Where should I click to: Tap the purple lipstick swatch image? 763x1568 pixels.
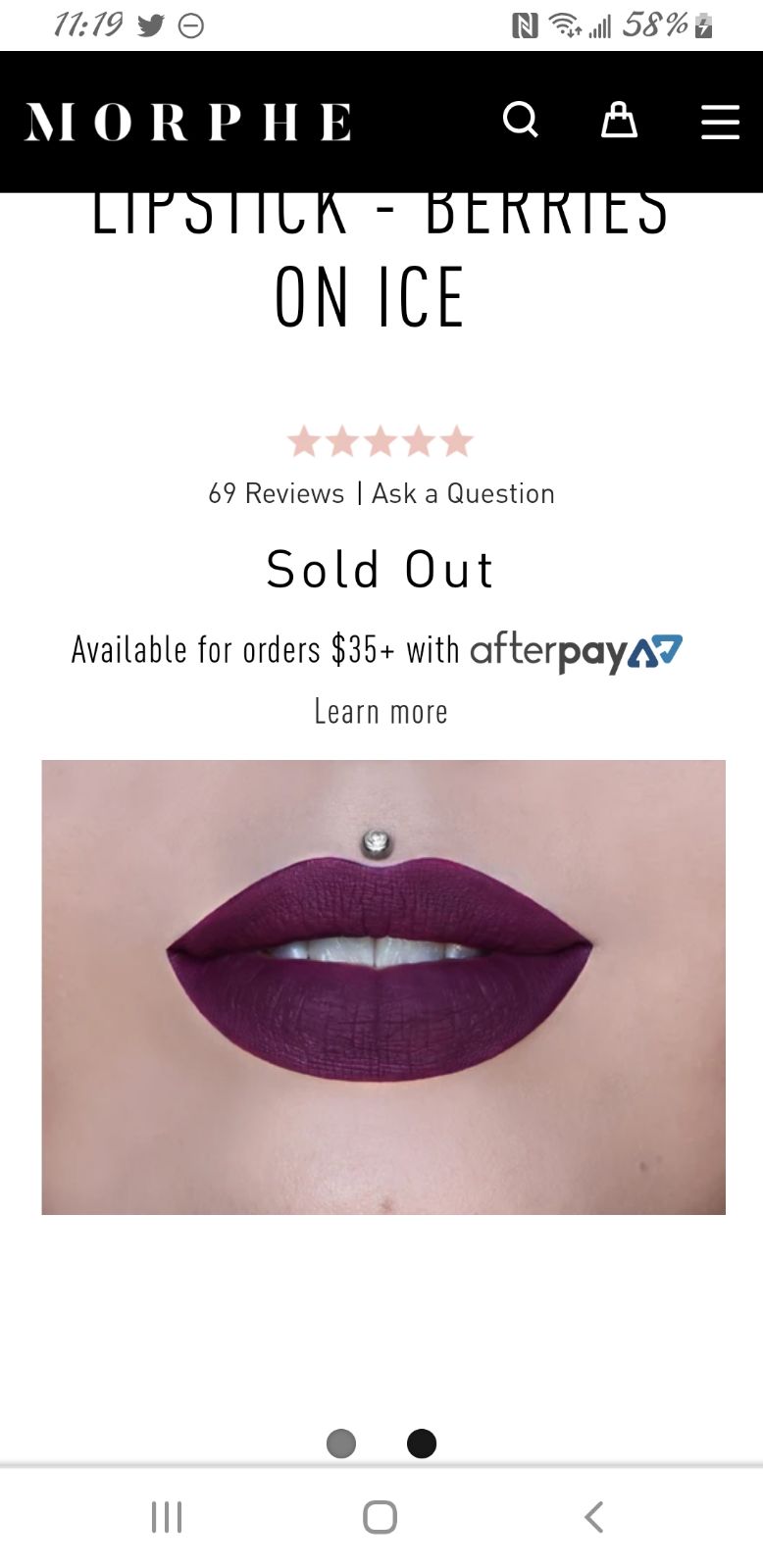coord(383,987)
